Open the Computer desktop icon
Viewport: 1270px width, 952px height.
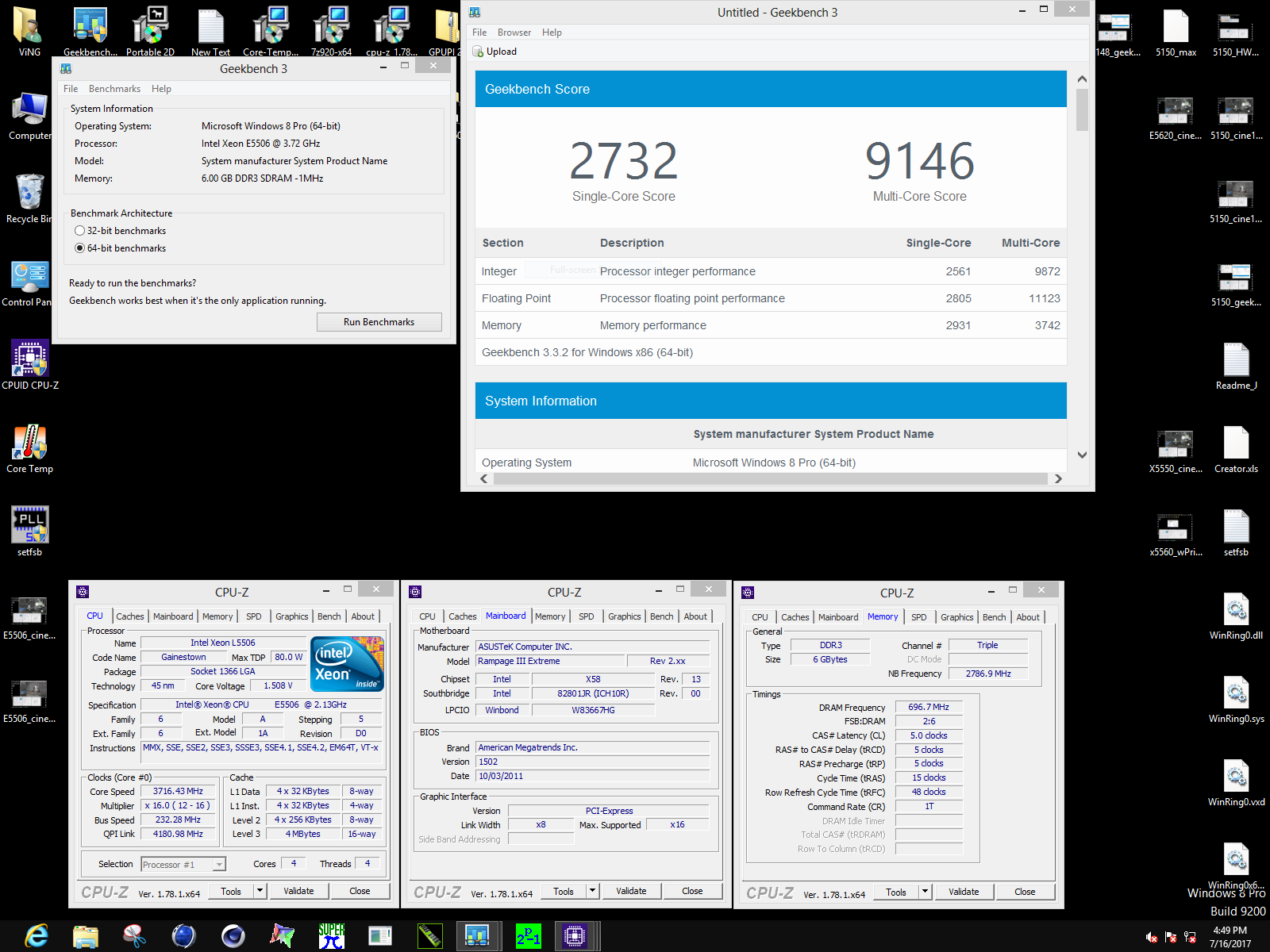(29, 116)
